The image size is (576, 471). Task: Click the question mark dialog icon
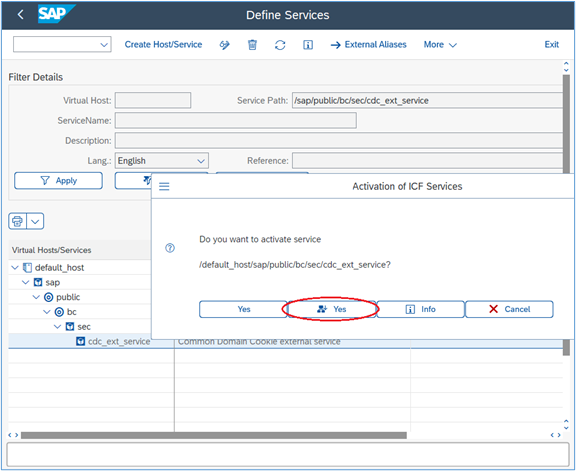coord(170,248)
